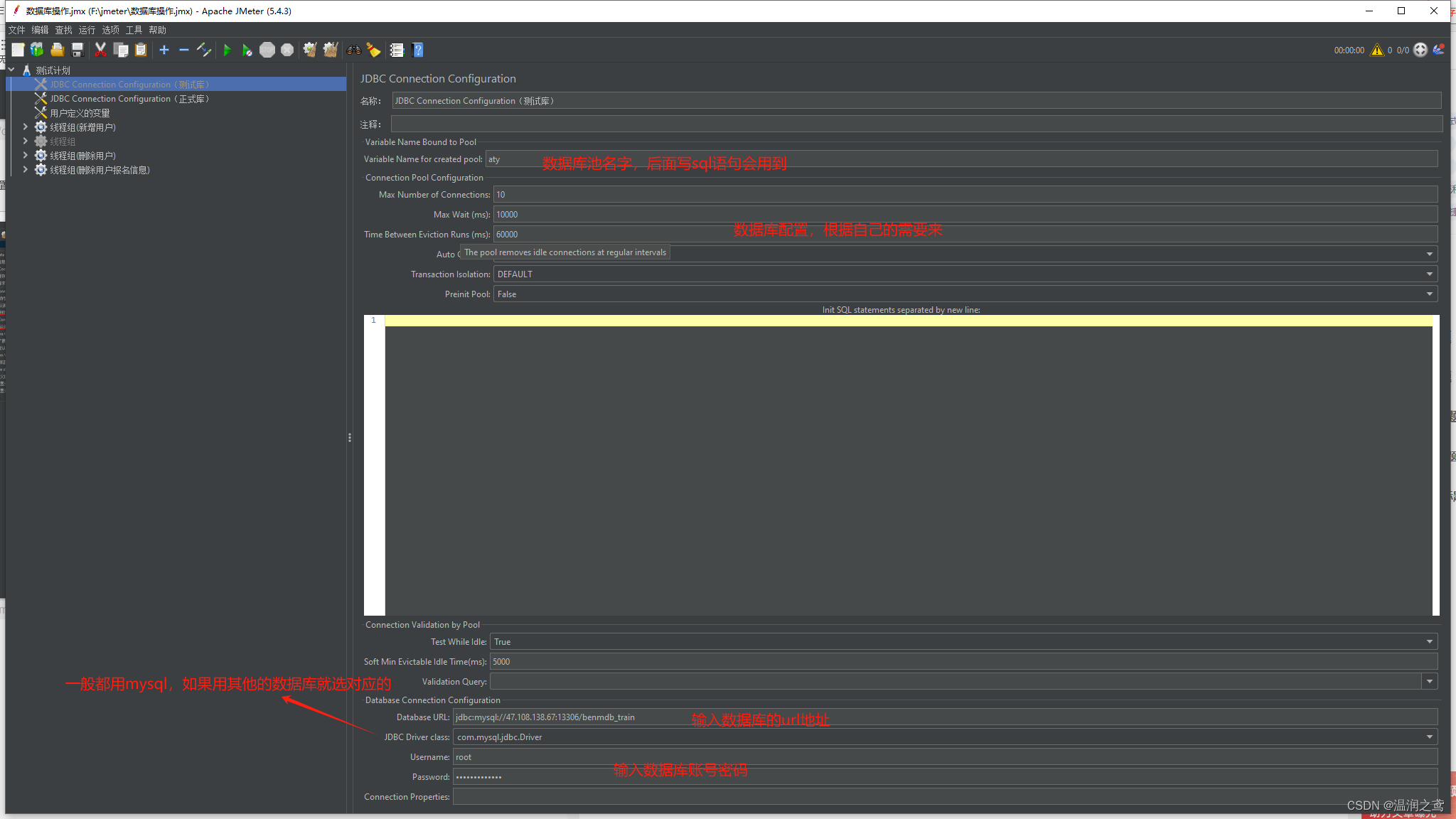The height and width of the screenshot is (819, 1456).
Task: Collapse all tree nodes with minus icon
Action: (183, 50)
